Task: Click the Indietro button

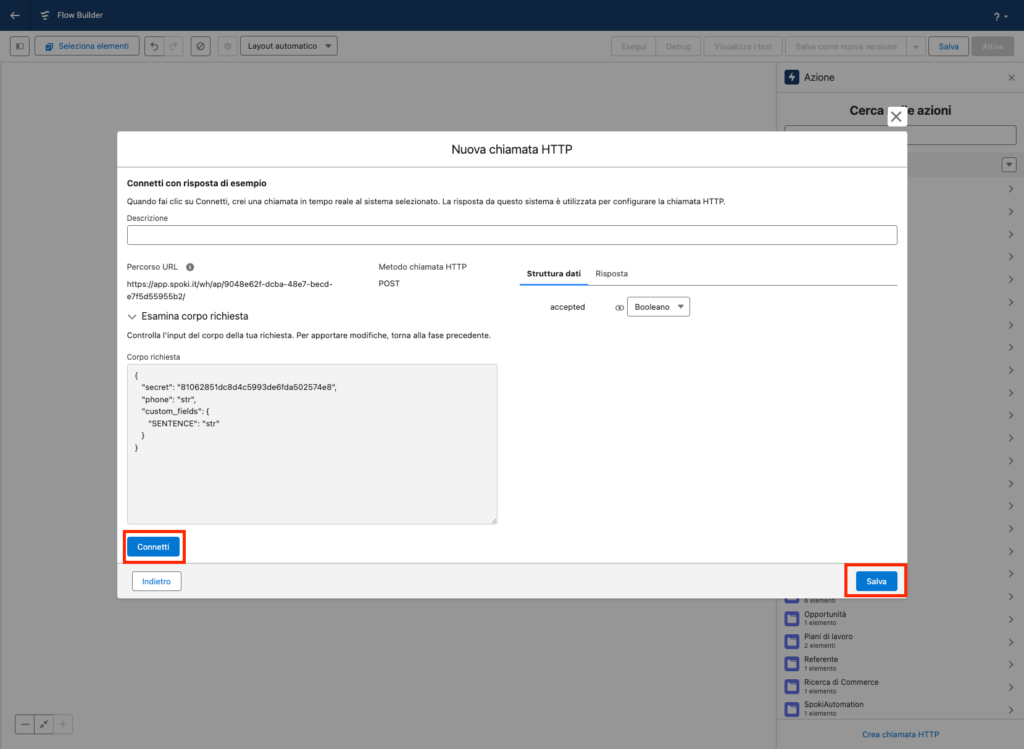Action: [x=156, y=581]
